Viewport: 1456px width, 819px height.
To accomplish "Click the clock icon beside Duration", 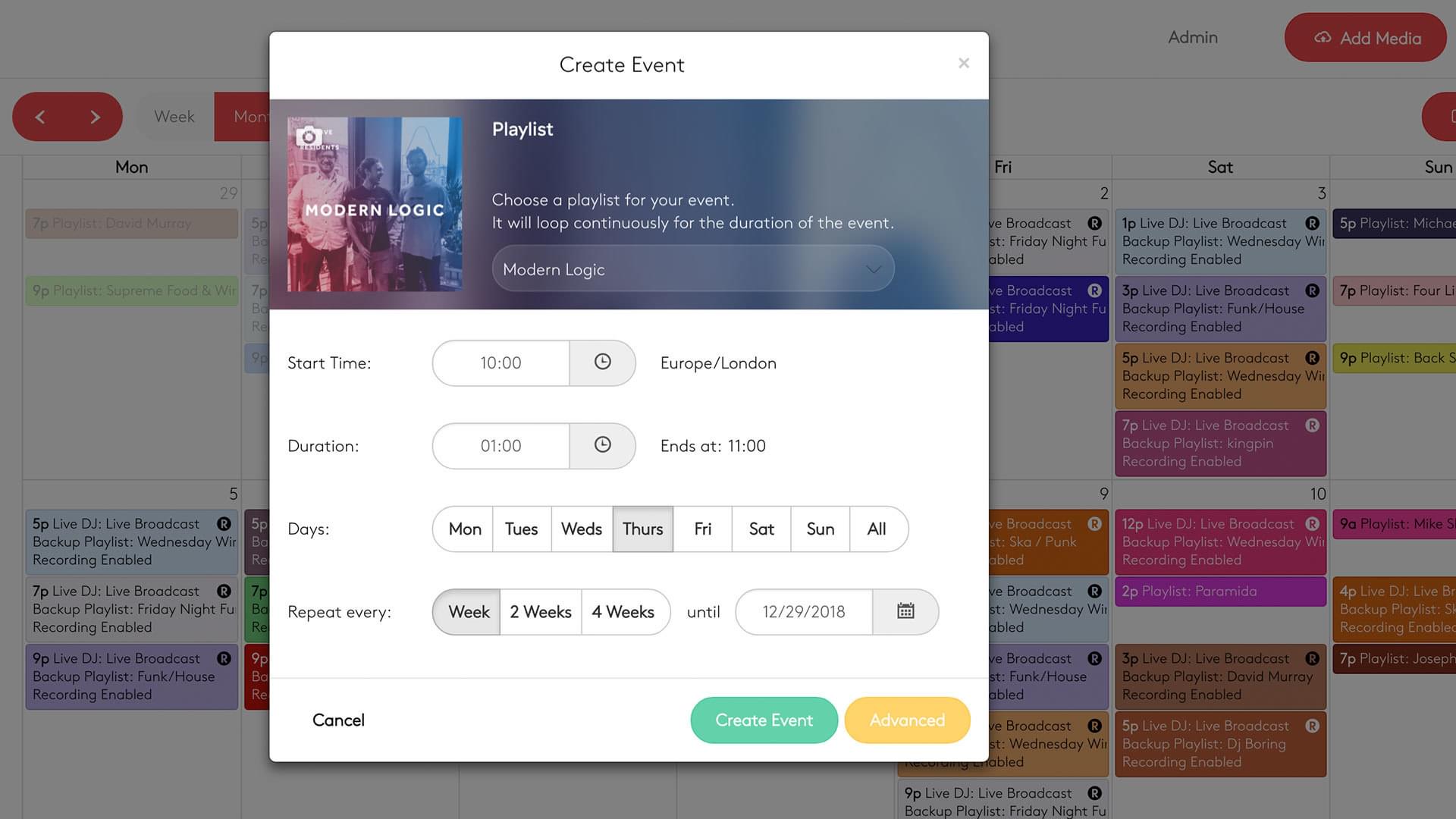I will coord(602,445).
